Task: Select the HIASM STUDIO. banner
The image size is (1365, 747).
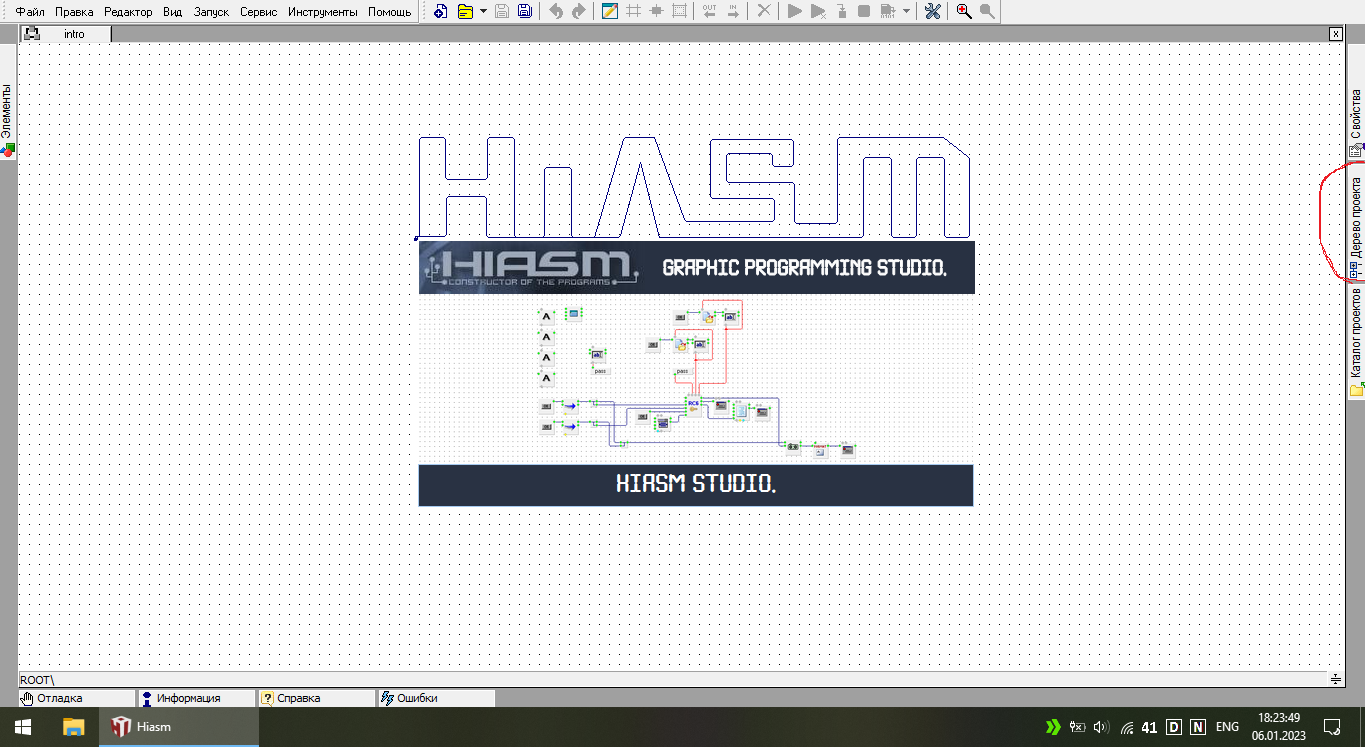Action: [696, 485]
